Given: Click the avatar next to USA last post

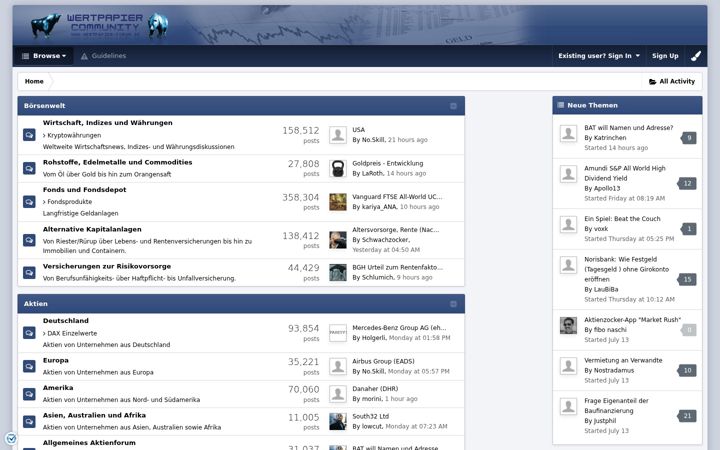Looking at the screenshot, I should [338, 135].
